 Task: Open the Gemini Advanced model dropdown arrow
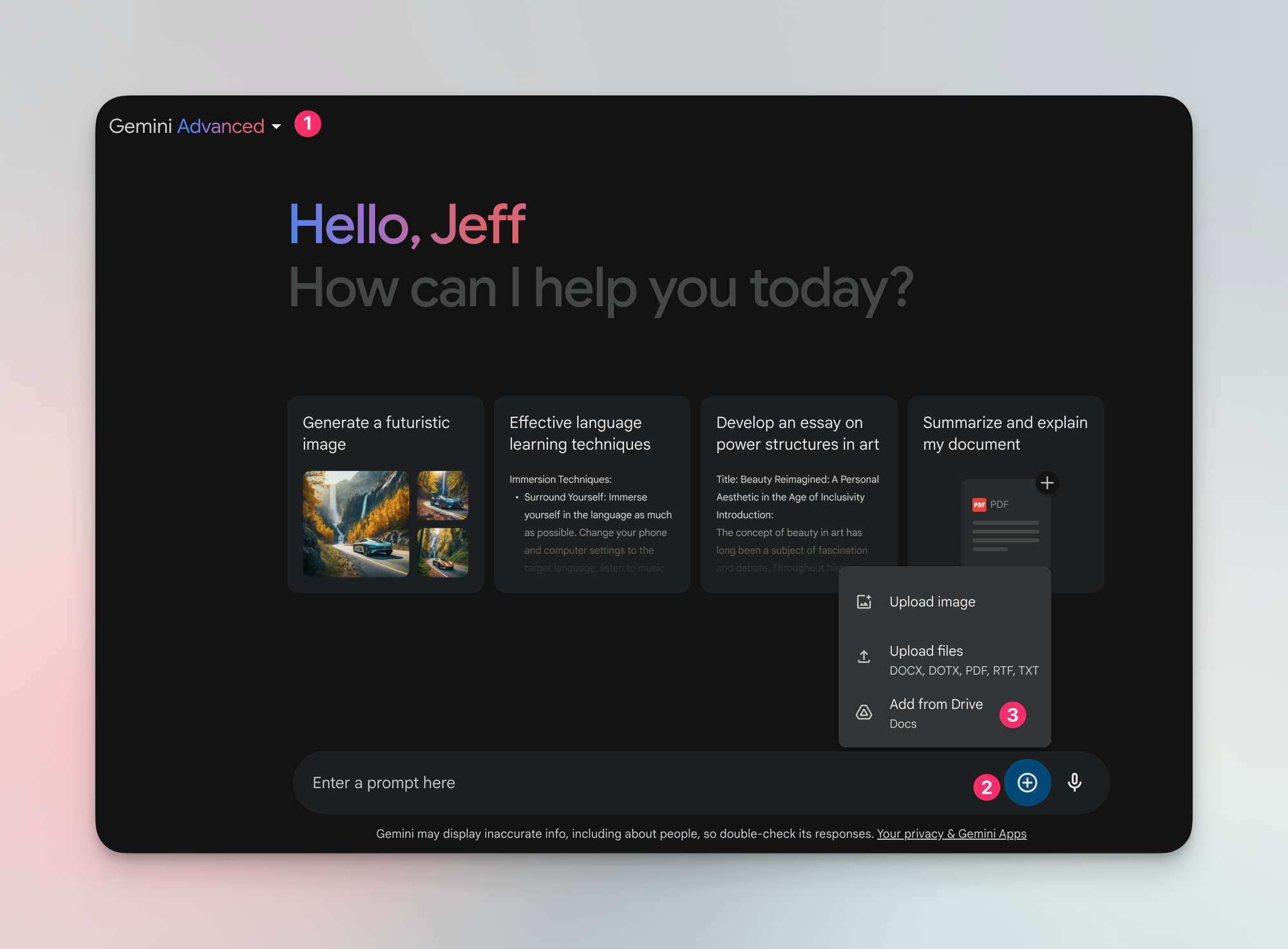pyautogui.click(x=276, y=127)
